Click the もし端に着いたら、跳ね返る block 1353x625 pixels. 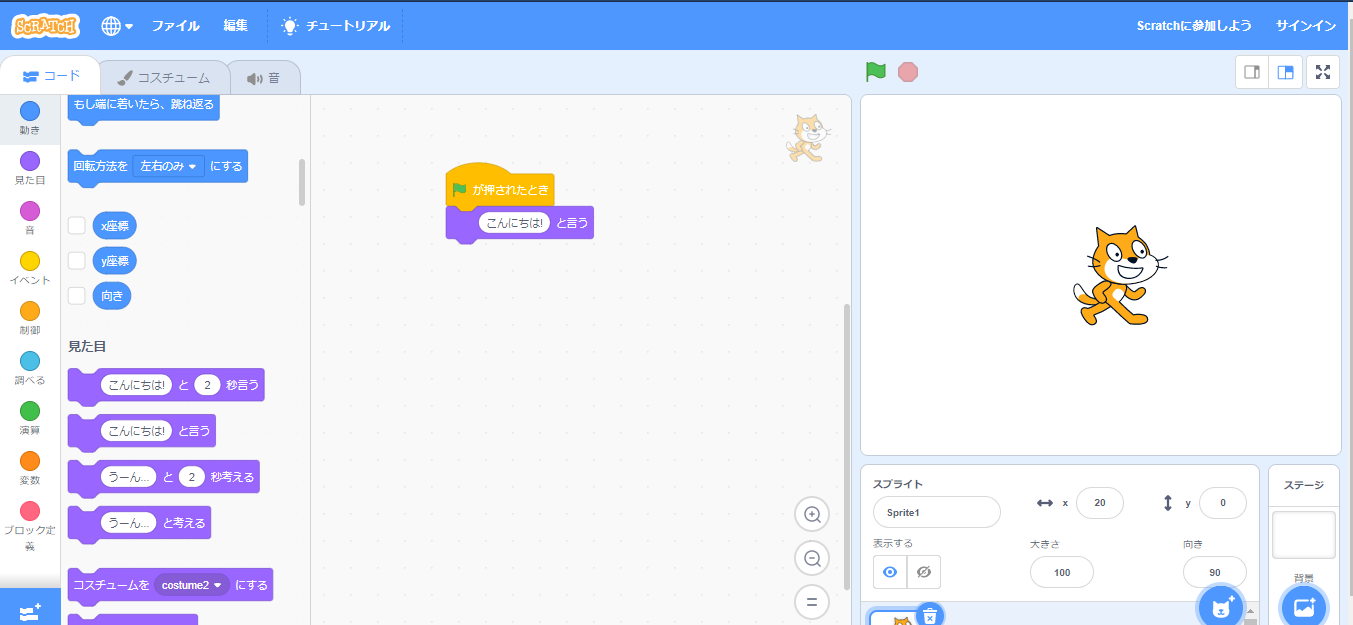(x=143, y=106)
